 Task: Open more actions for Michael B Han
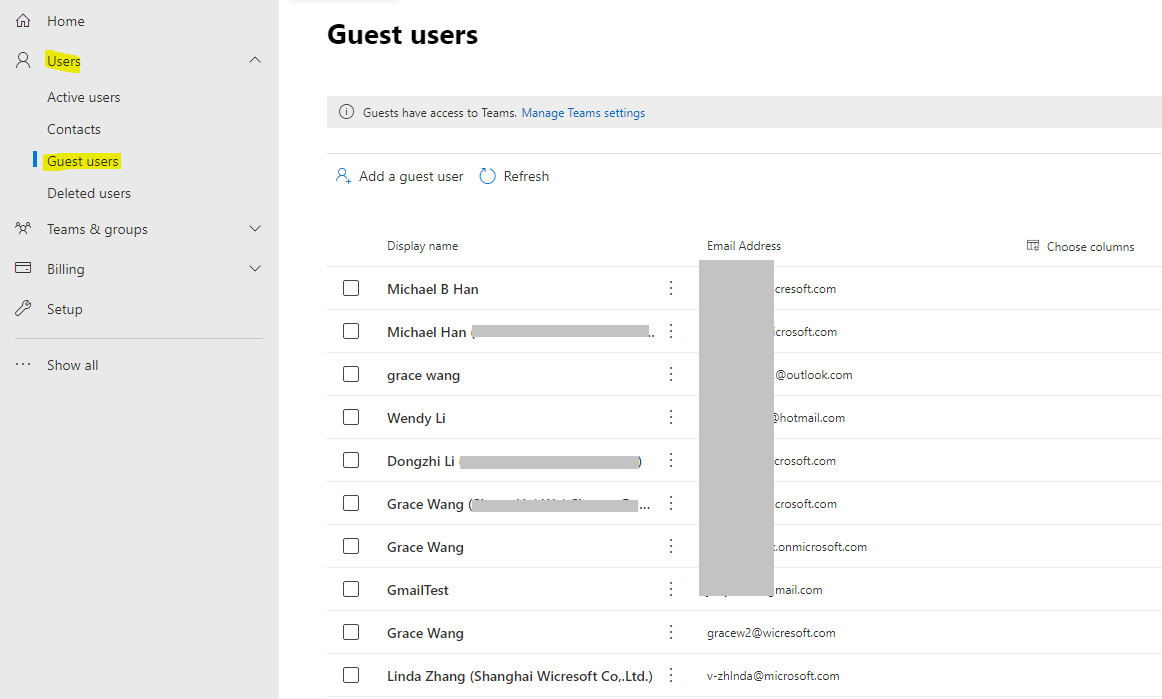[671, 288]
